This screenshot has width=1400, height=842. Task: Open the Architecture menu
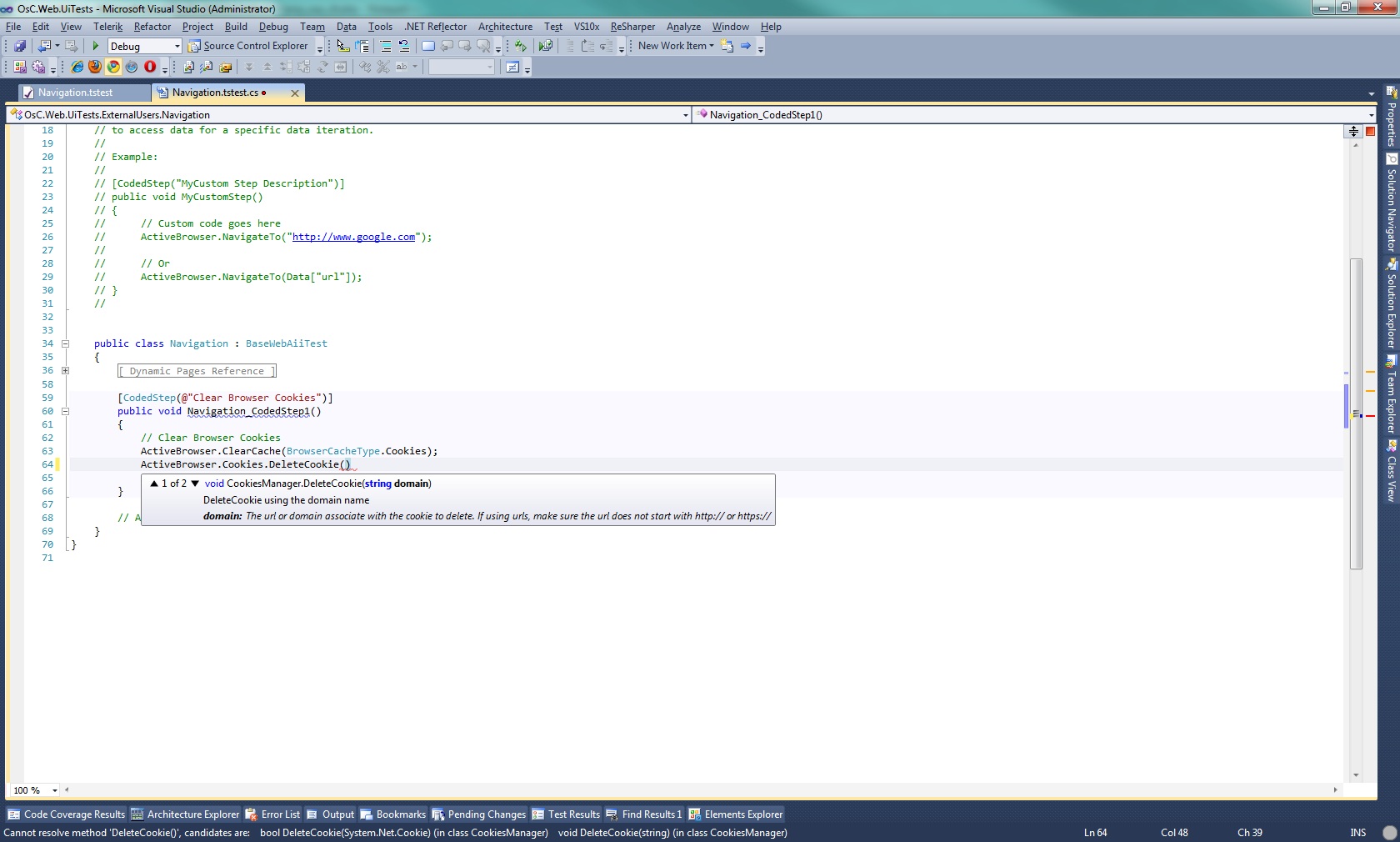(x=505, y=27)
